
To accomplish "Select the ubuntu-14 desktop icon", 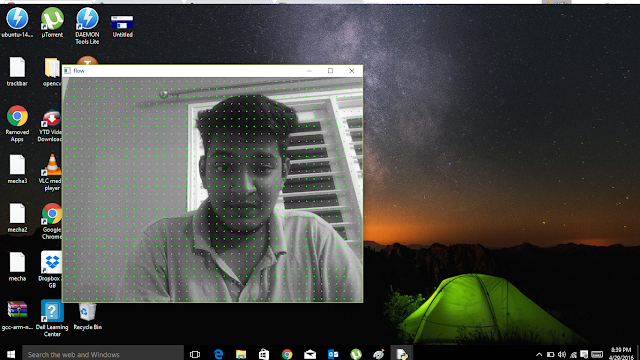I will tap(17, 23).
